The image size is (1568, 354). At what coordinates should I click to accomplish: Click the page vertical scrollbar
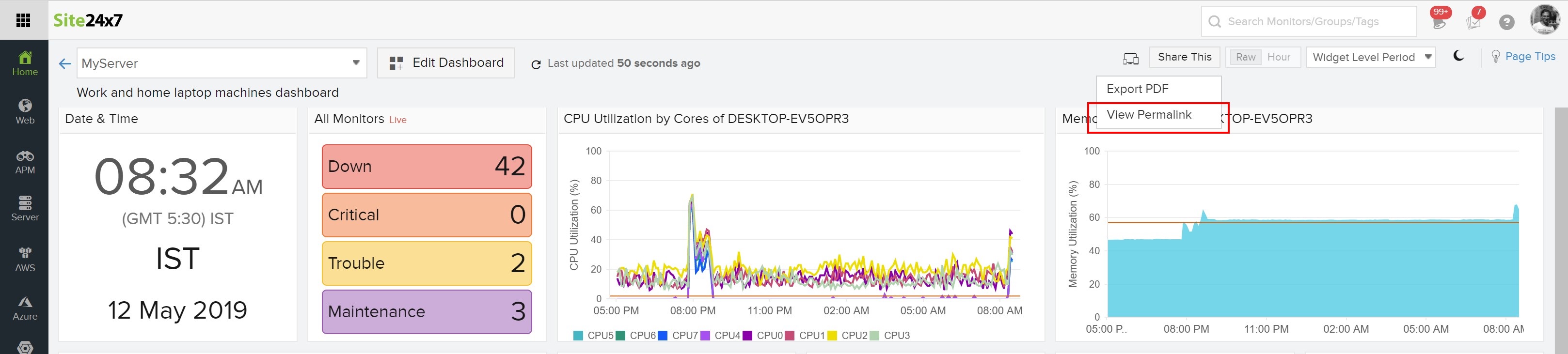(x=1561, y=231)
